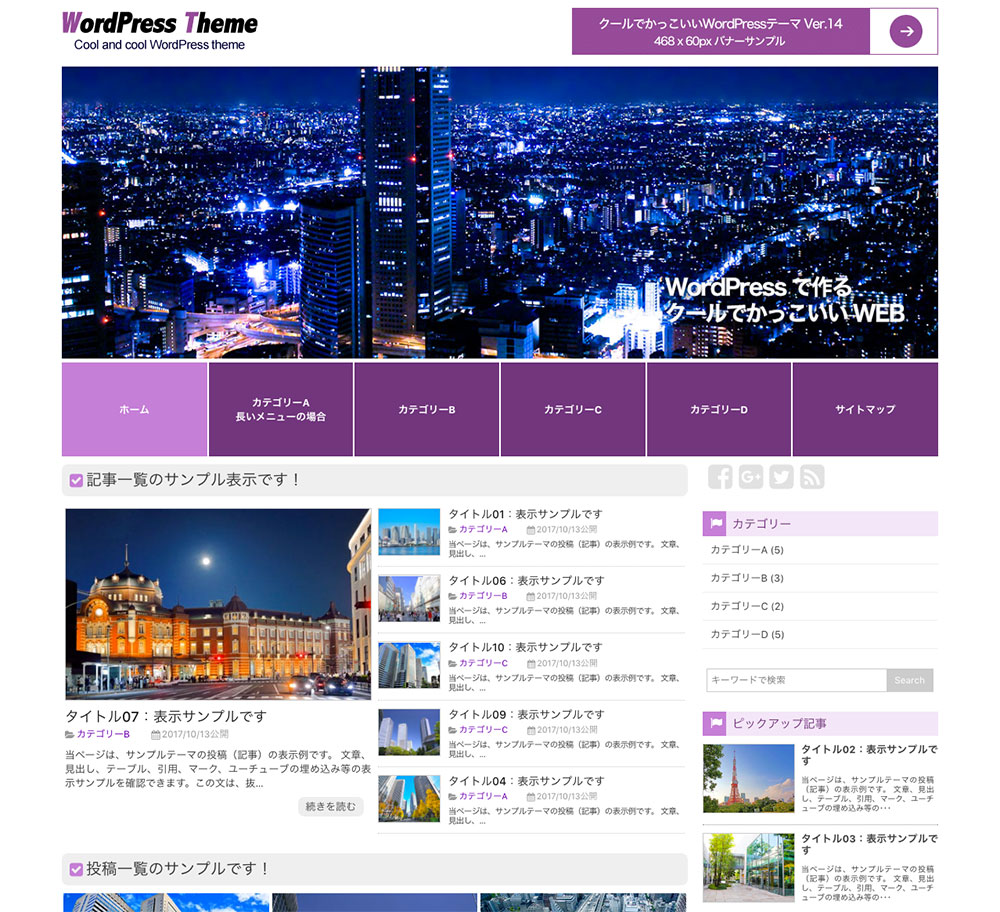This screenshot has width=1000, height=912.
Task: Select カテゴリーC in the navigation bar
Action: pos(573,409)
